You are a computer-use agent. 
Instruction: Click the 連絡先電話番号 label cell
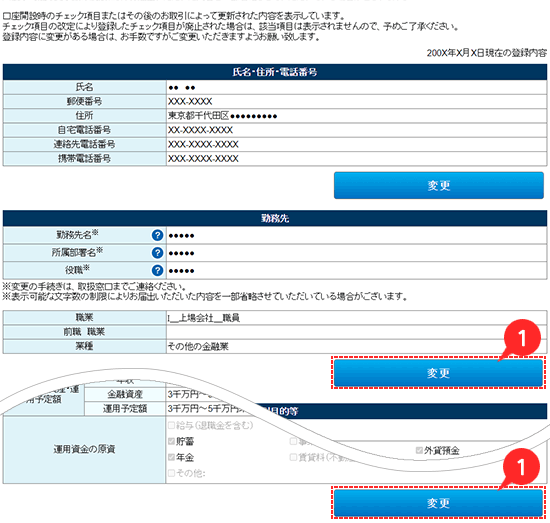point(84,144)
